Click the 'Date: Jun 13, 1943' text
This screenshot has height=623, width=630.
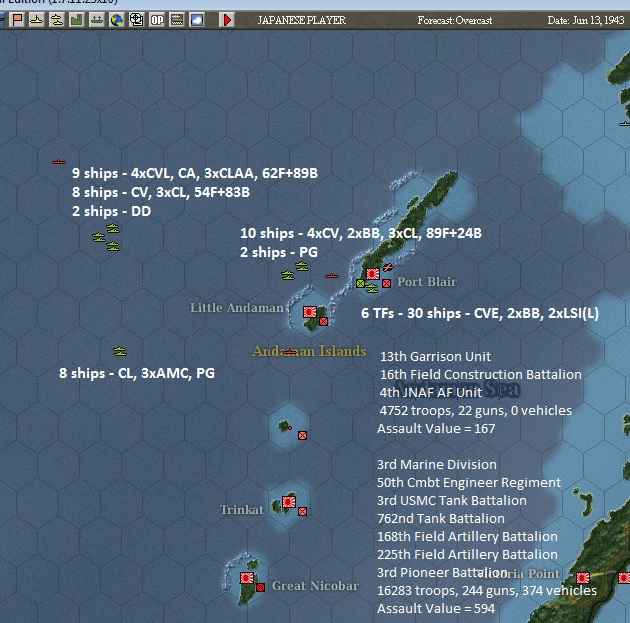586,20
